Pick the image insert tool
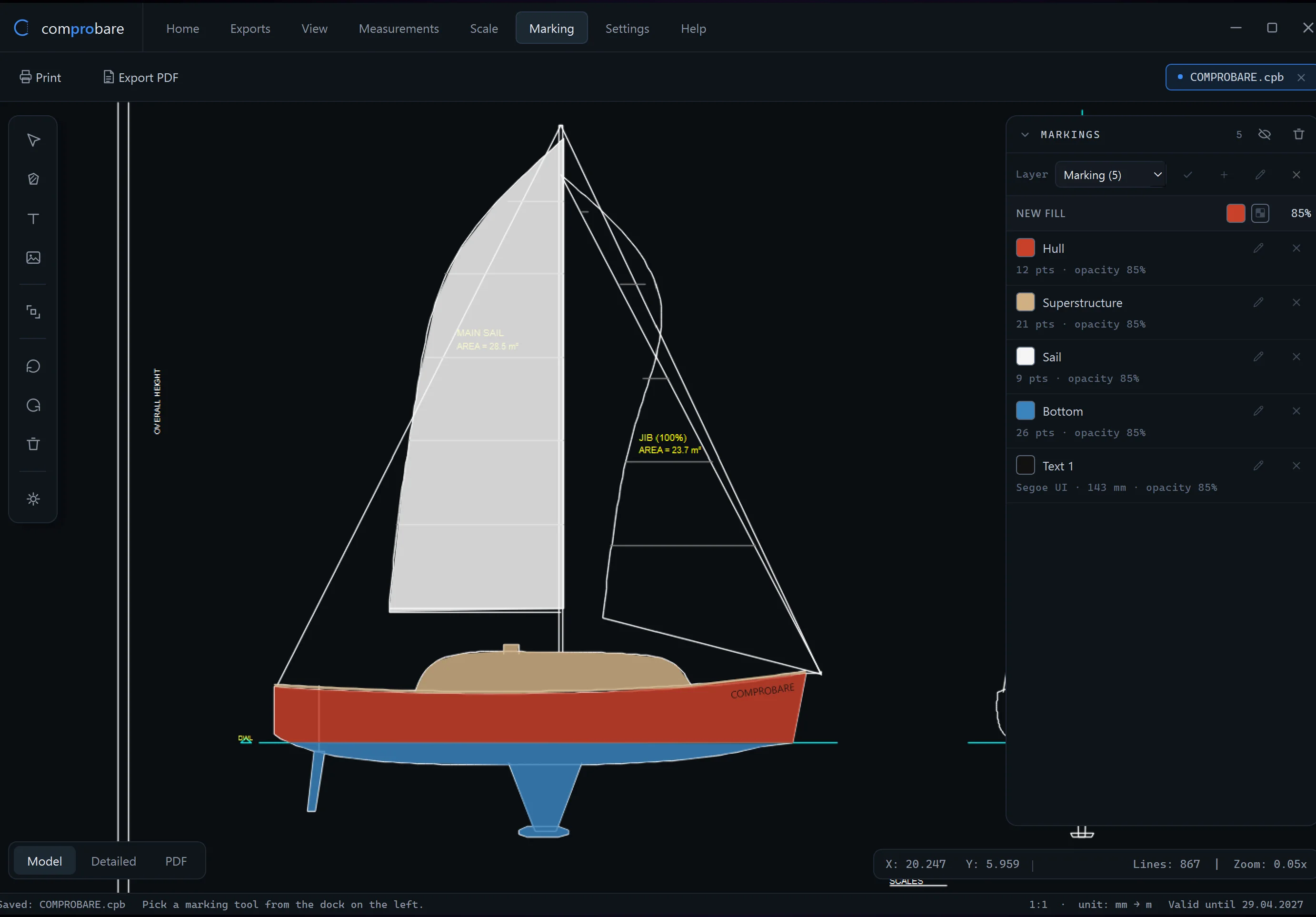The width and height of the screenshot is (1316, 917). pyautogui.click(x=33, y=257)
